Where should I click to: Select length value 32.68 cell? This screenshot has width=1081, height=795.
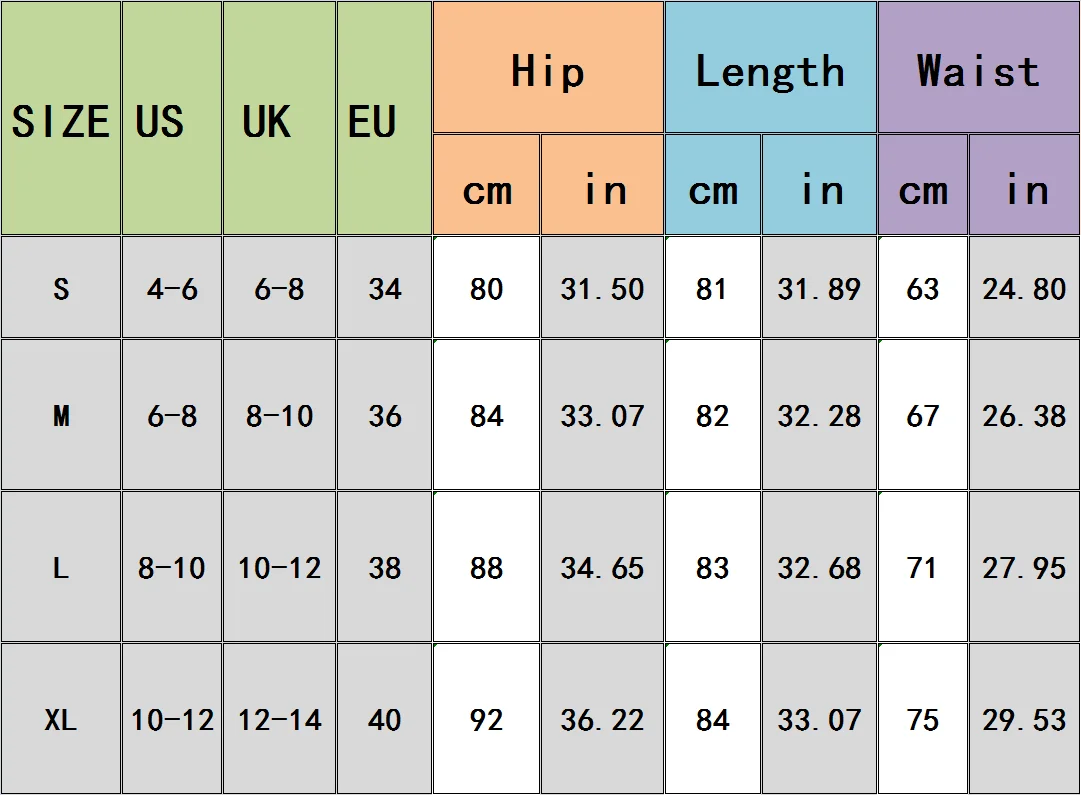(x=819, y=566)
